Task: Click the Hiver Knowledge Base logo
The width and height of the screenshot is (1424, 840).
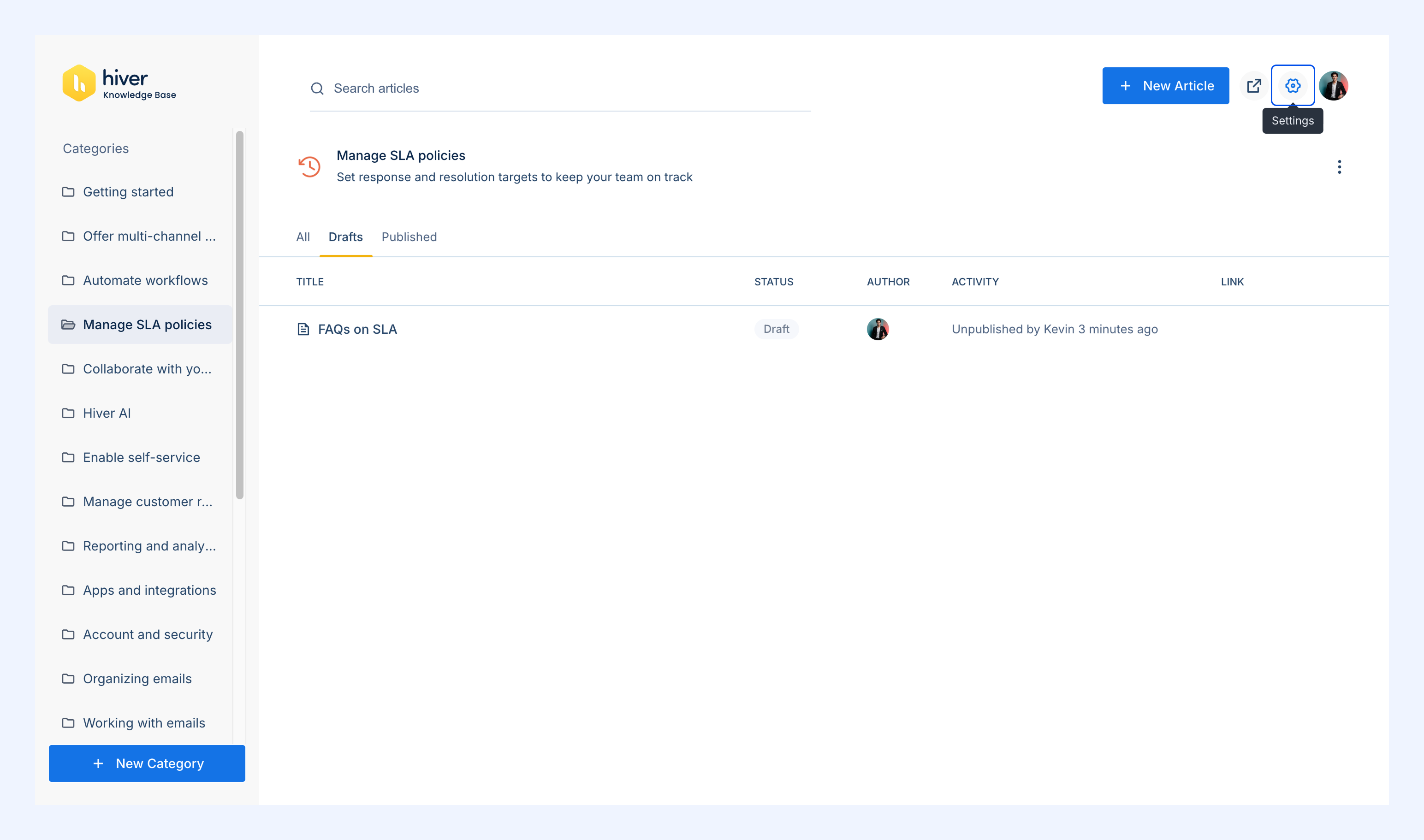Action: click(119, 83)
